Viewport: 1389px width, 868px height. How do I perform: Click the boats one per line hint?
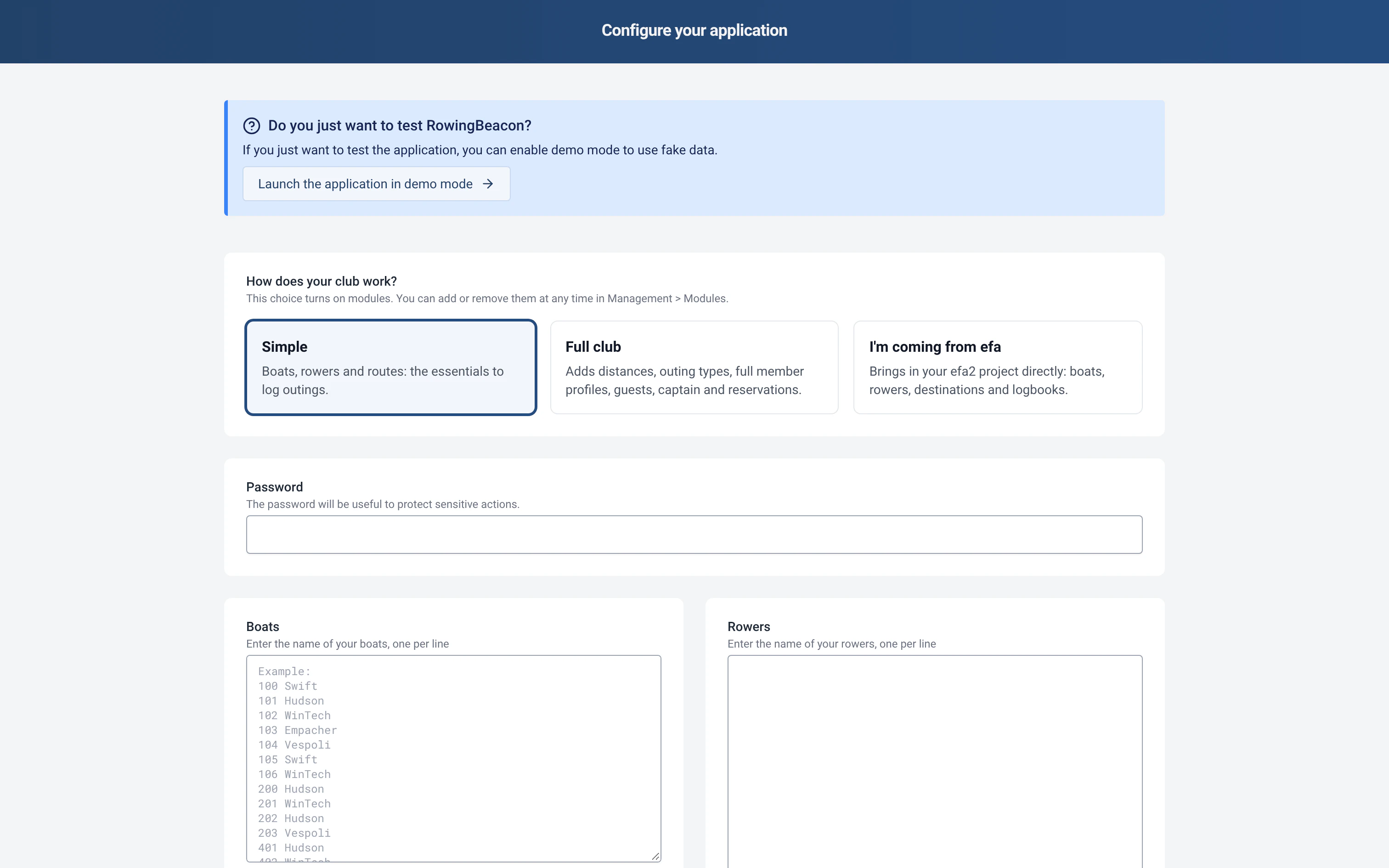point(347,643)
